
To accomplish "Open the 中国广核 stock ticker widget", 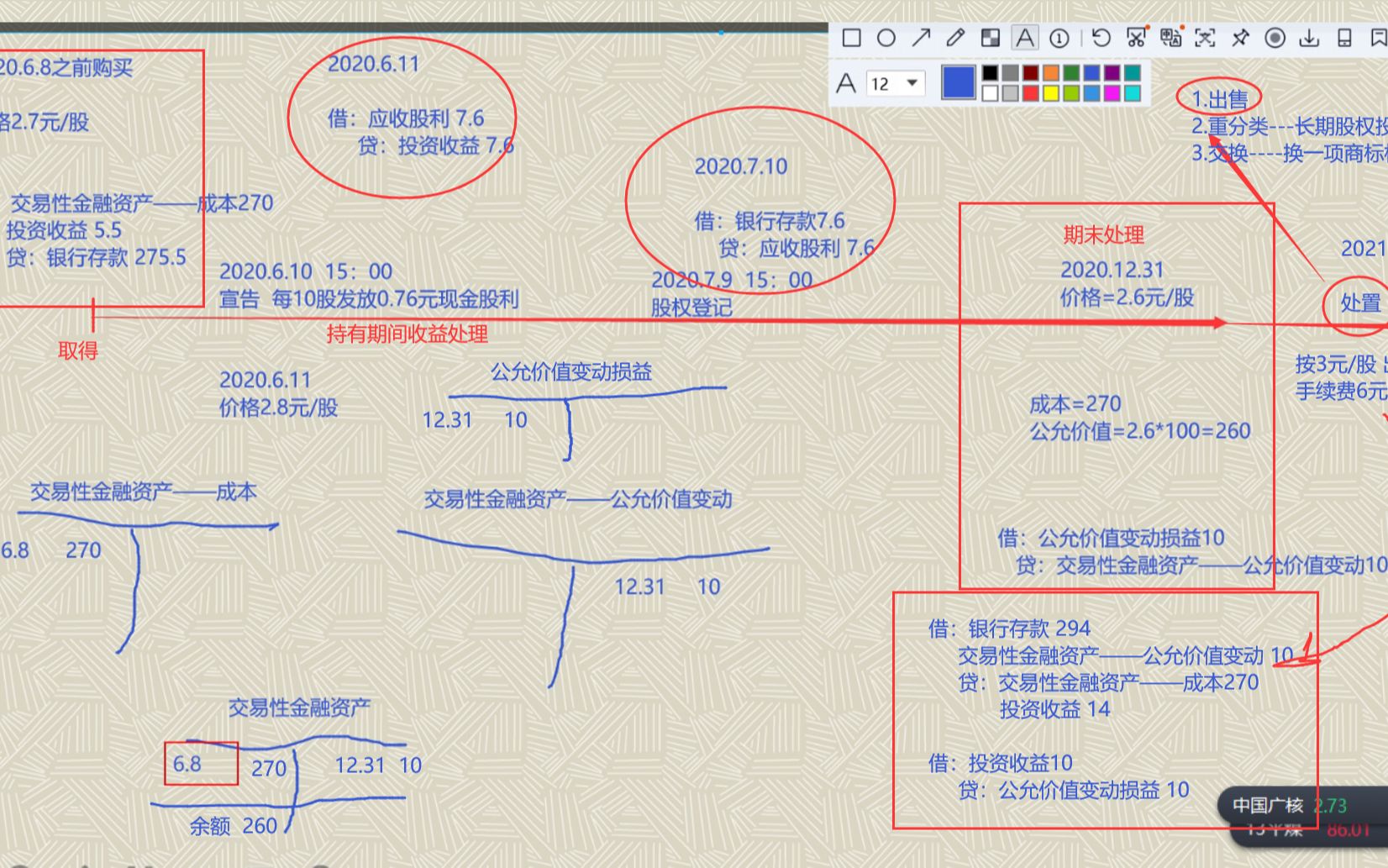I will click(x=1304, y=806).
